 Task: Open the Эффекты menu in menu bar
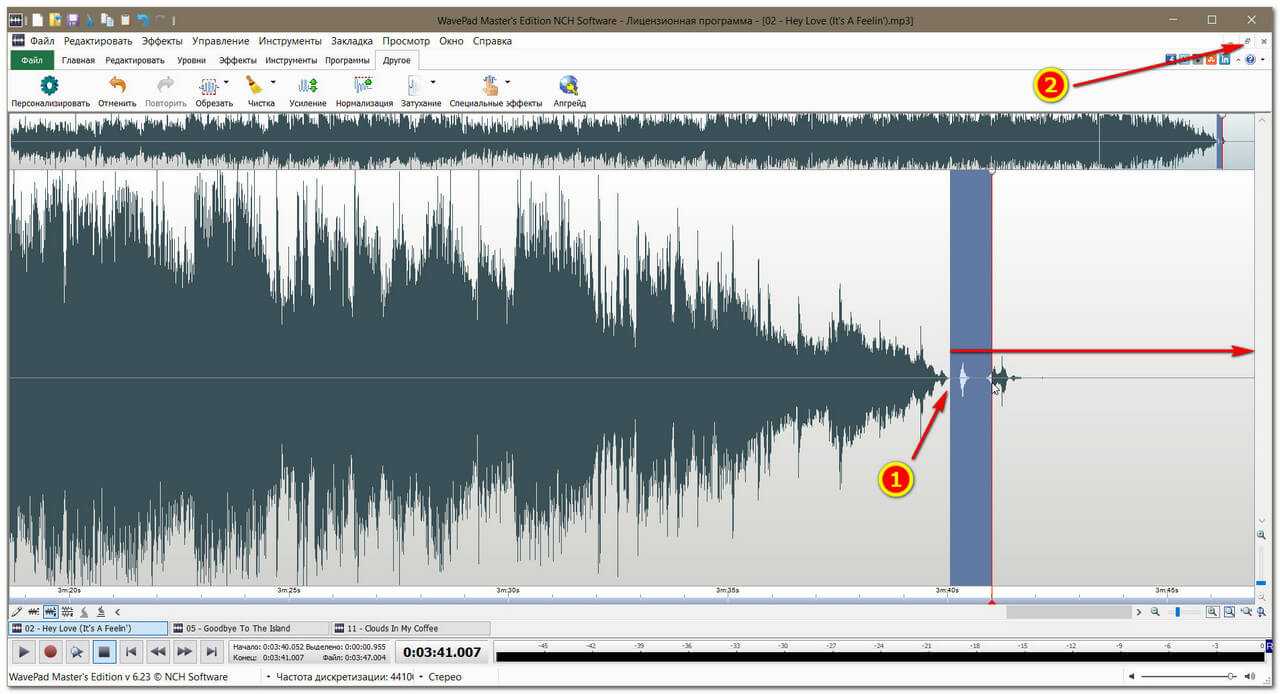(x=161, y=41)
